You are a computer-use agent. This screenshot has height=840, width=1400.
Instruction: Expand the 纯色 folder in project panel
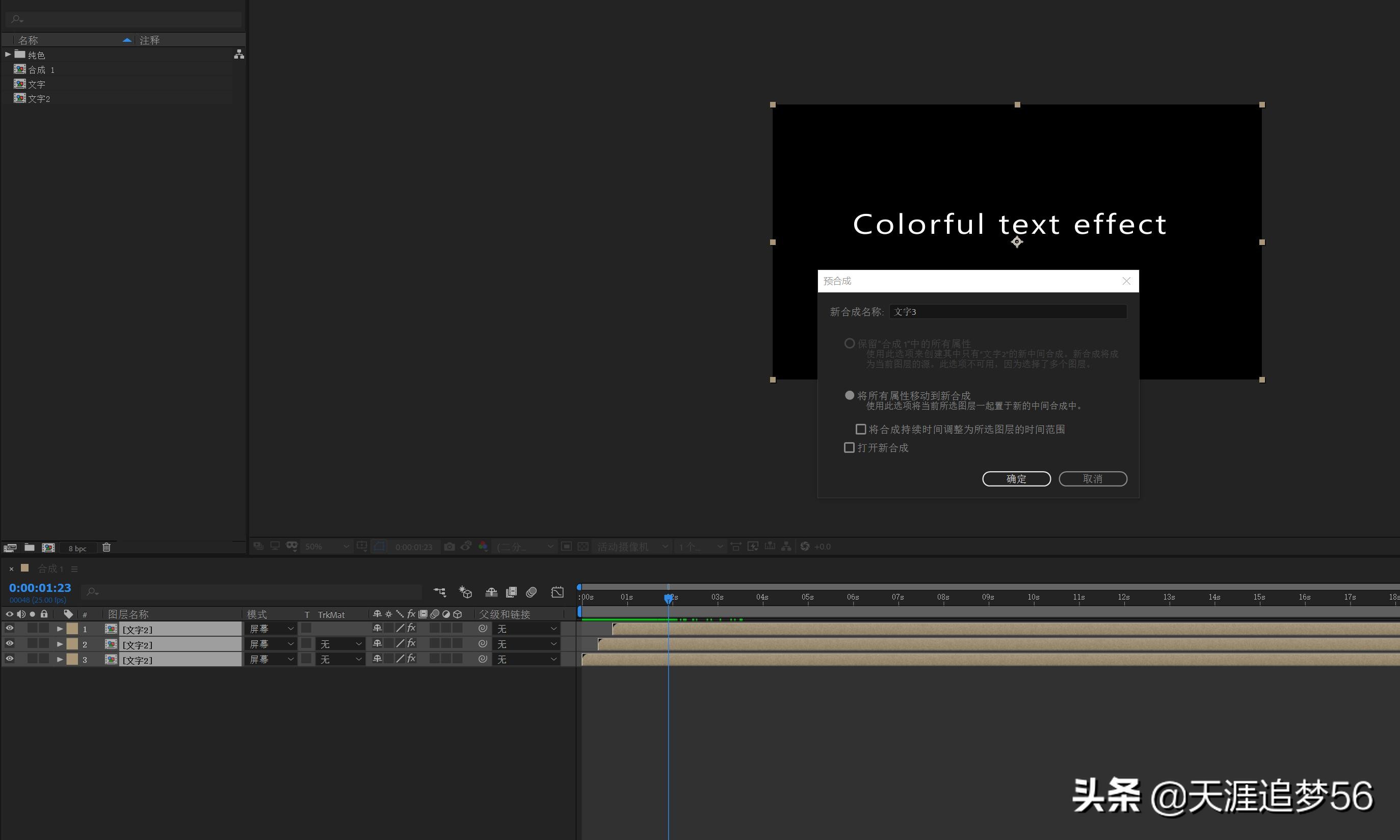(x=7, y=55)
